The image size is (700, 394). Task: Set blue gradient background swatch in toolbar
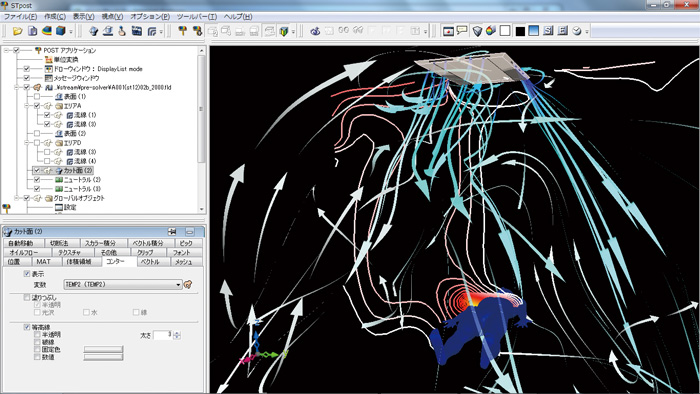pos(534,30)
